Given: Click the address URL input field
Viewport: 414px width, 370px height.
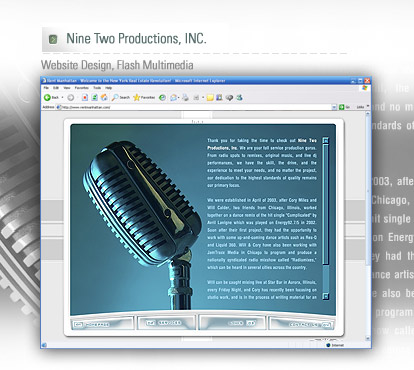Looking at the screenshot, I should (197, 107).
